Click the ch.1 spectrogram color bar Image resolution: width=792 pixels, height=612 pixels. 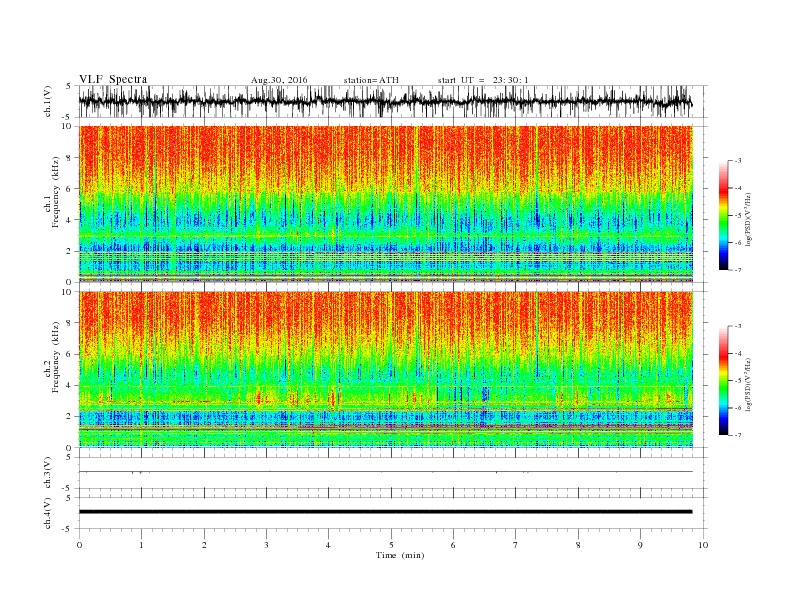pyautogui.click(x=723, y=215)
